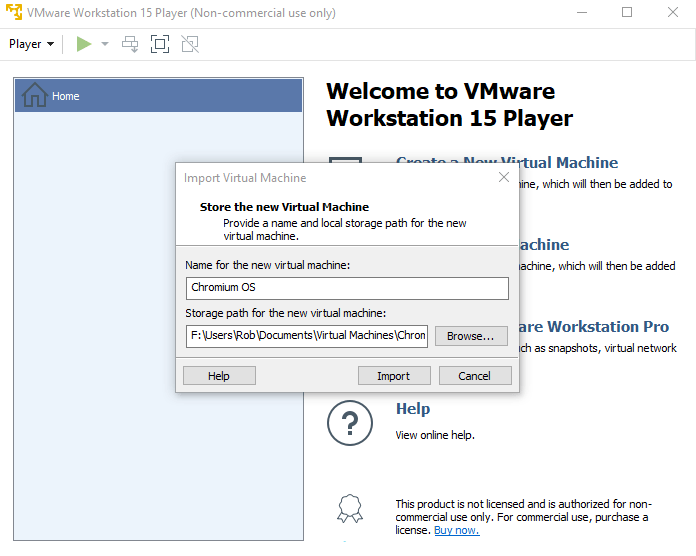This screenshot has height=556, width=696.
Task: Click the storage path input field
Action: click(307, 336)
